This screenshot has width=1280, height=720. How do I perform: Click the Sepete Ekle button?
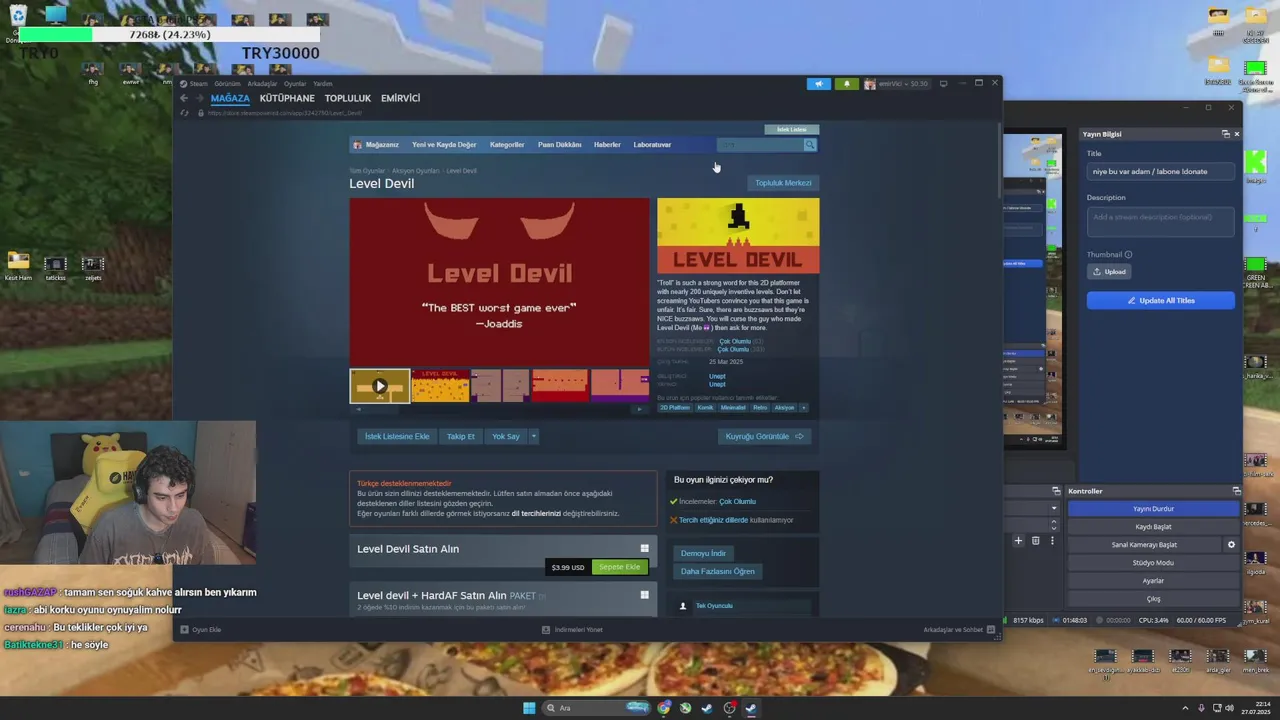620,567
